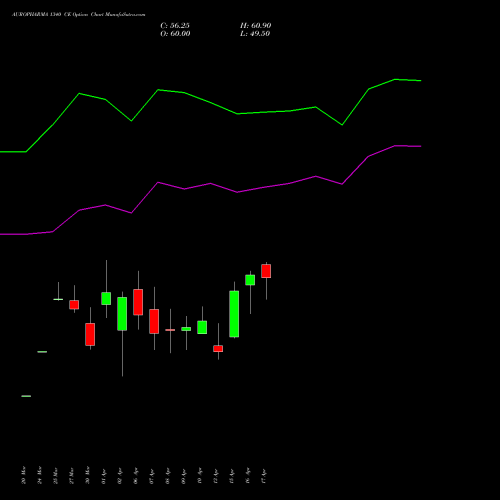This screenshot has height=500, width=500.
Task: Click the red candle above 30 Mar
Action: click(x=90, y=334)
